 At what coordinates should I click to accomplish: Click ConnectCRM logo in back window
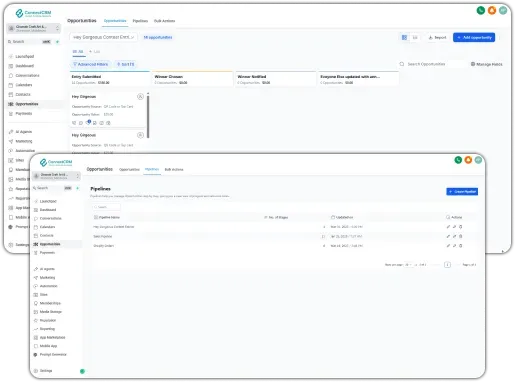point(33,13)
